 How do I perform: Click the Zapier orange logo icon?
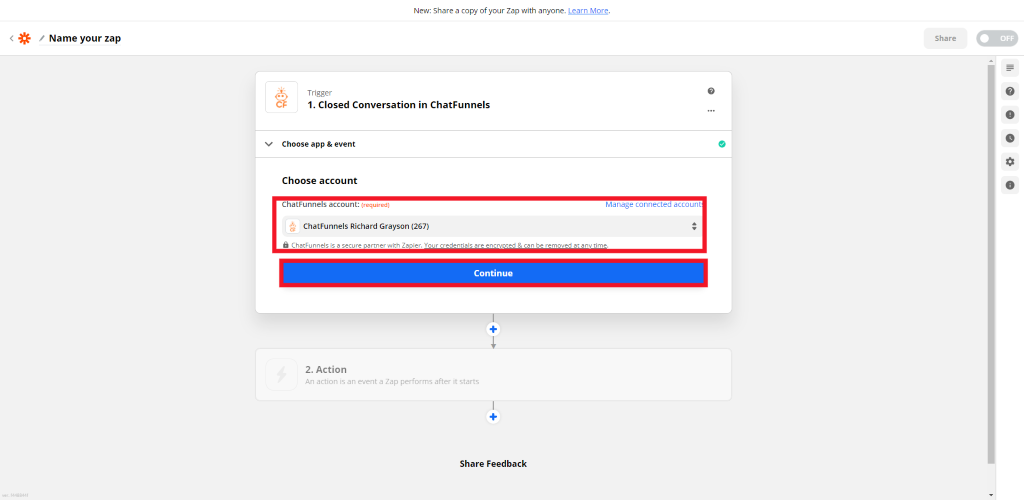24,39
